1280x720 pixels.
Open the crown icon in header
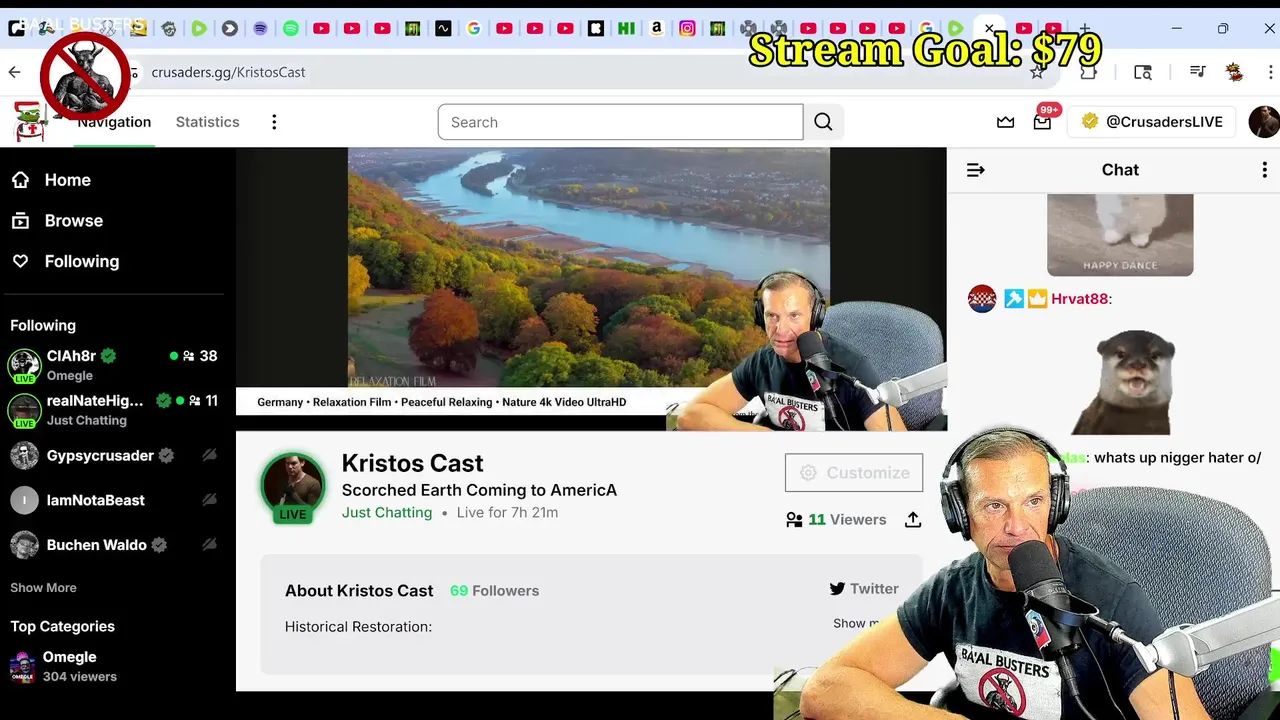click(x=1006, y=122)
